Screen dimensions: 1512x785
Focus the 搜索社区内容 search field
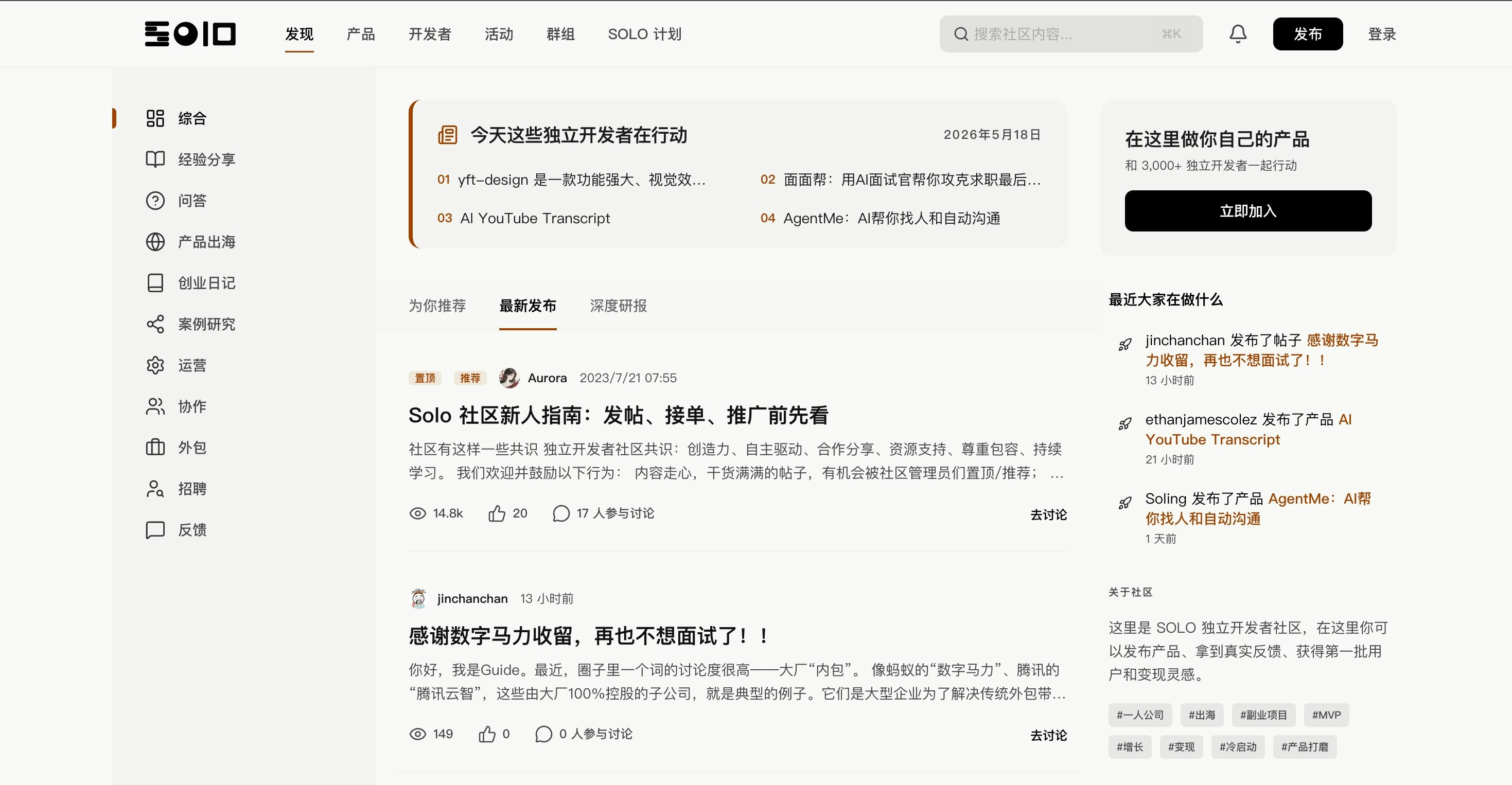[x=1071, y=34]
